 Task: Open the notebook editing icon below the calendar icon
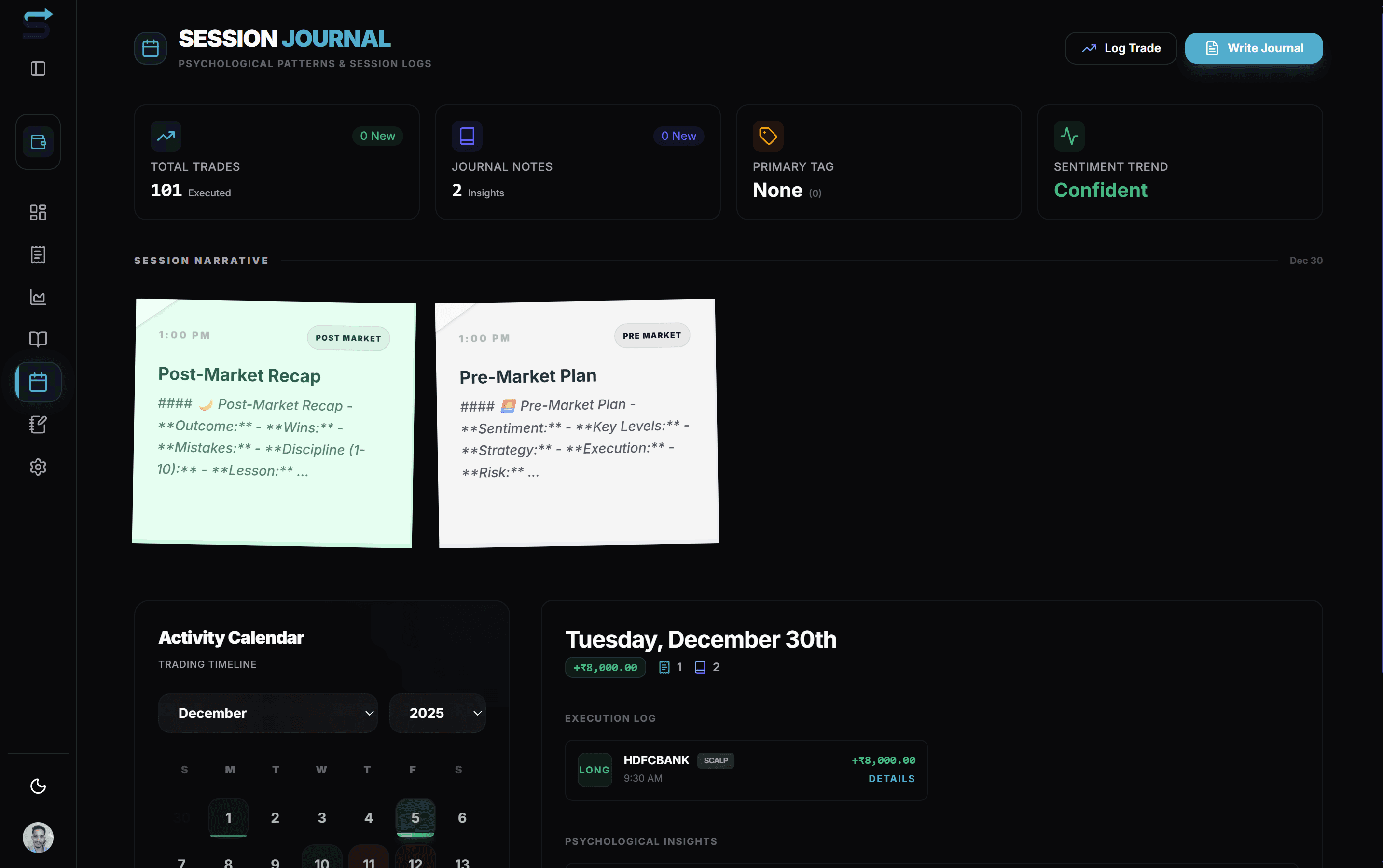(x=37, y=424)
